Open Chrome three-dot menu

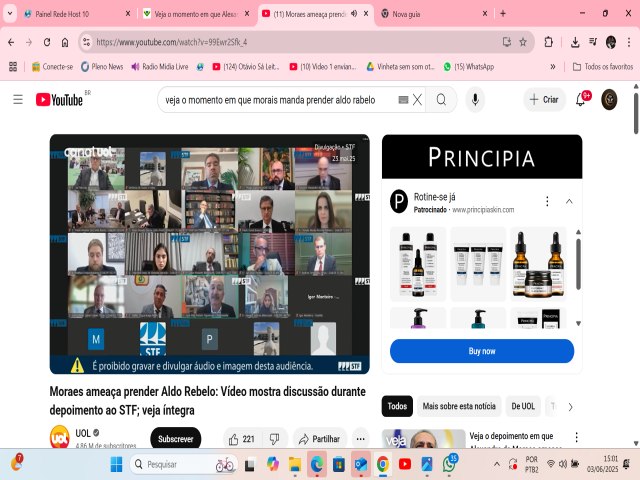(629, 42)
